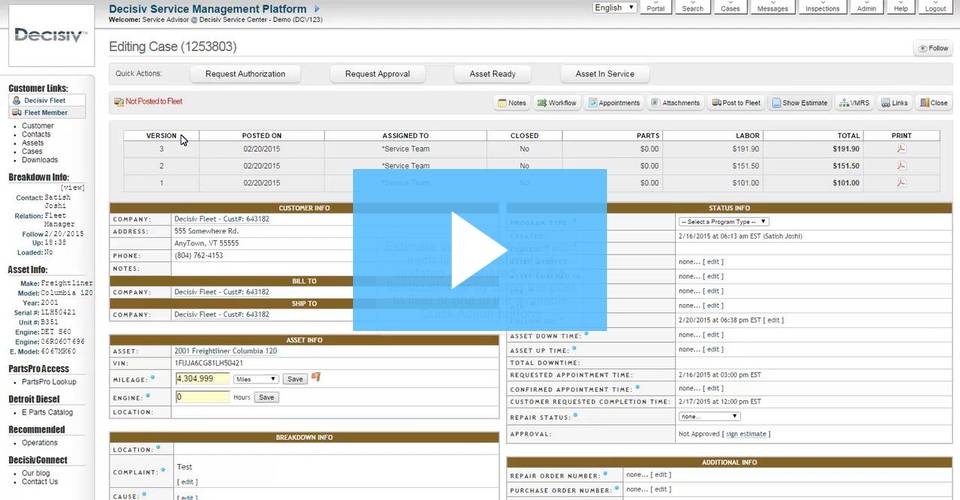Select the Decisiv Fleet customer link
Viewport: 960px width, 500px height.
click(45, 100)
